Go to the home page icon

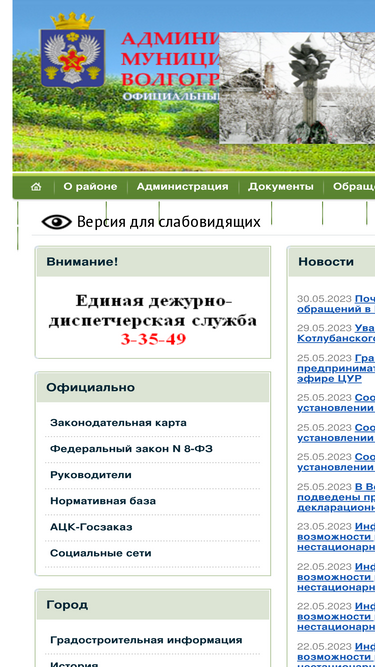point(36,187)
